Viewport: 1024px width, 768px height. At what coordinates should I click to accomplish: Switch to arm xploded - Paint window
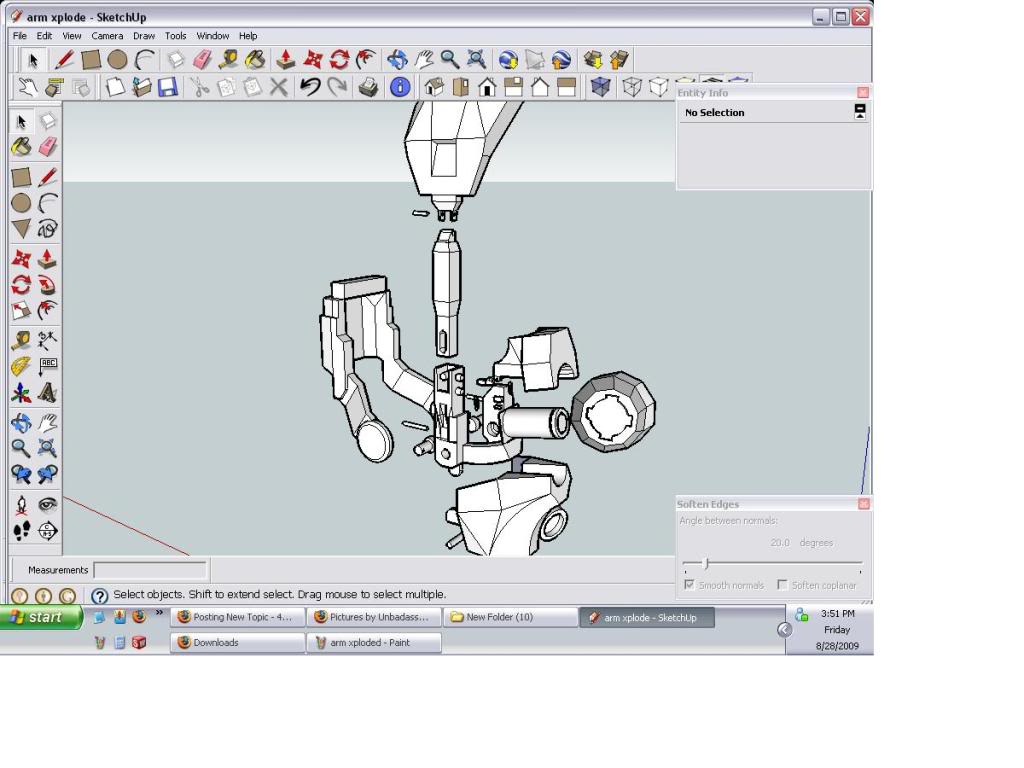click(374, 643)
